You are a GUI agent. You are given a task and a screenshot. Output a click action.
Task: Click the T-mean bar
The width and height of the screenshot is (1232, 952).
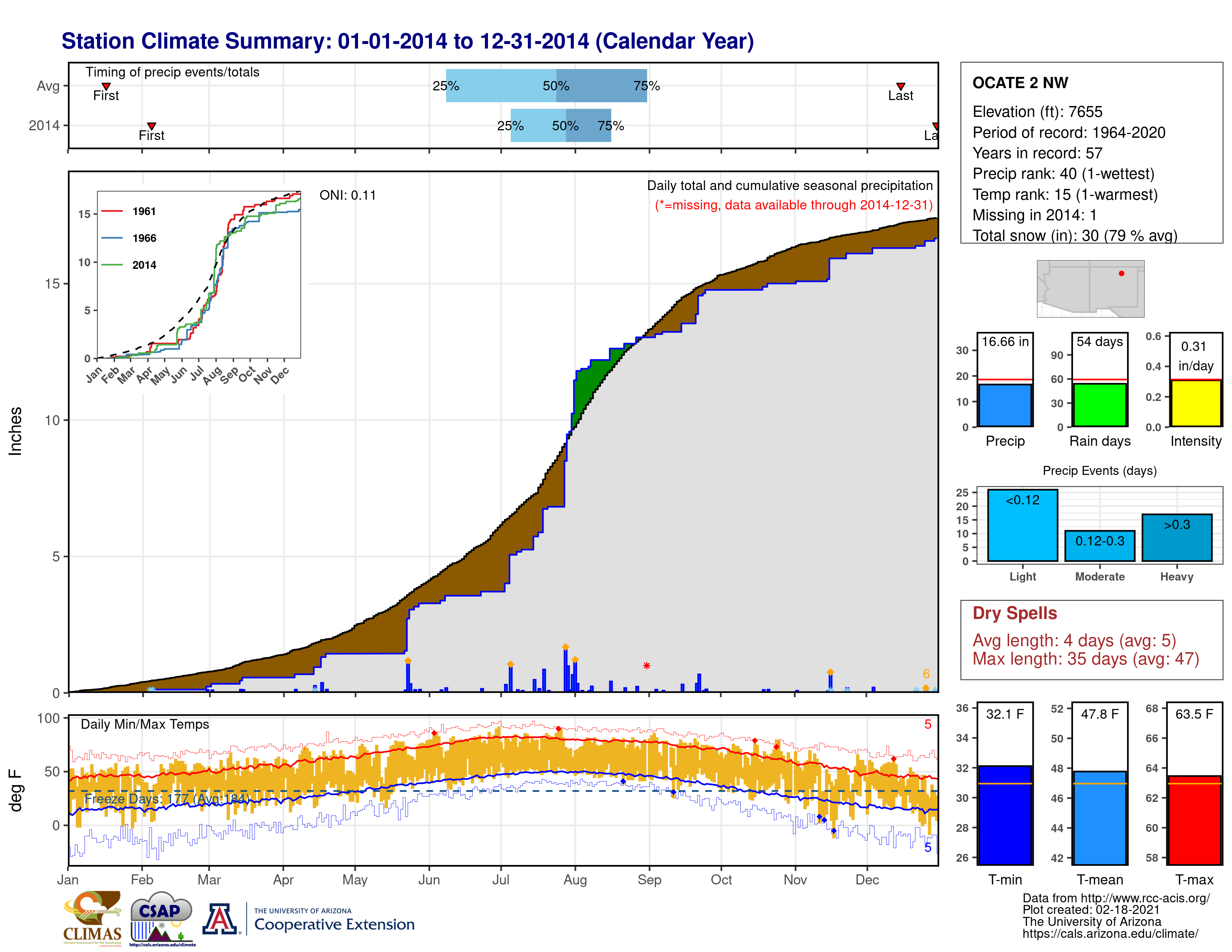tap(1100, 818)
